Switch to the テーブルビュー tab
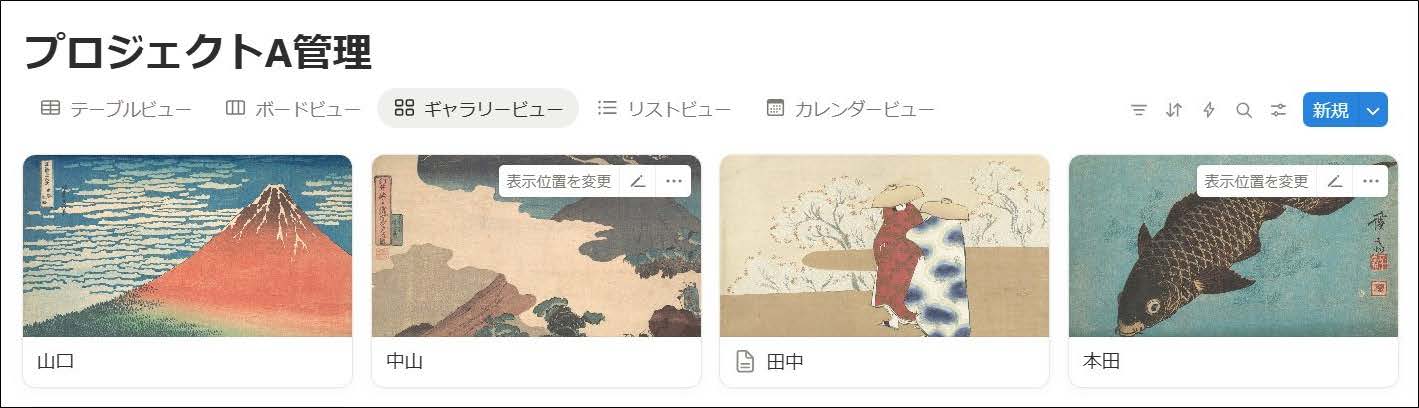Viewport: 1419px width, 408px height. tap(116, 109)
